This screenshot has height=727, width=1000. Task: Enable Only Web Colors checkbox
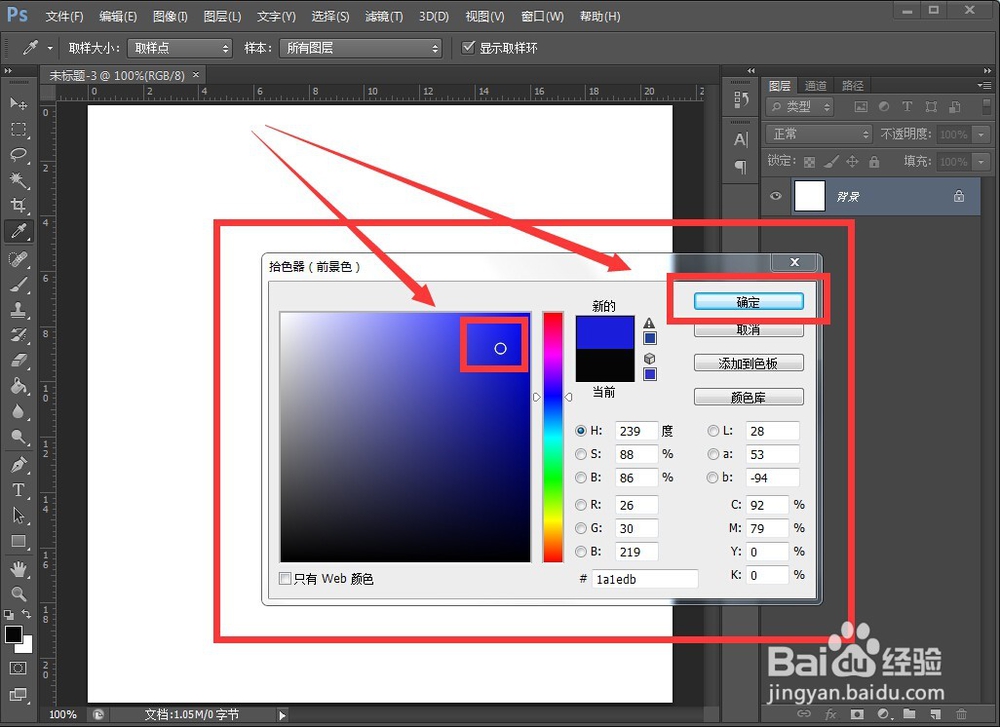pos(285,578)
